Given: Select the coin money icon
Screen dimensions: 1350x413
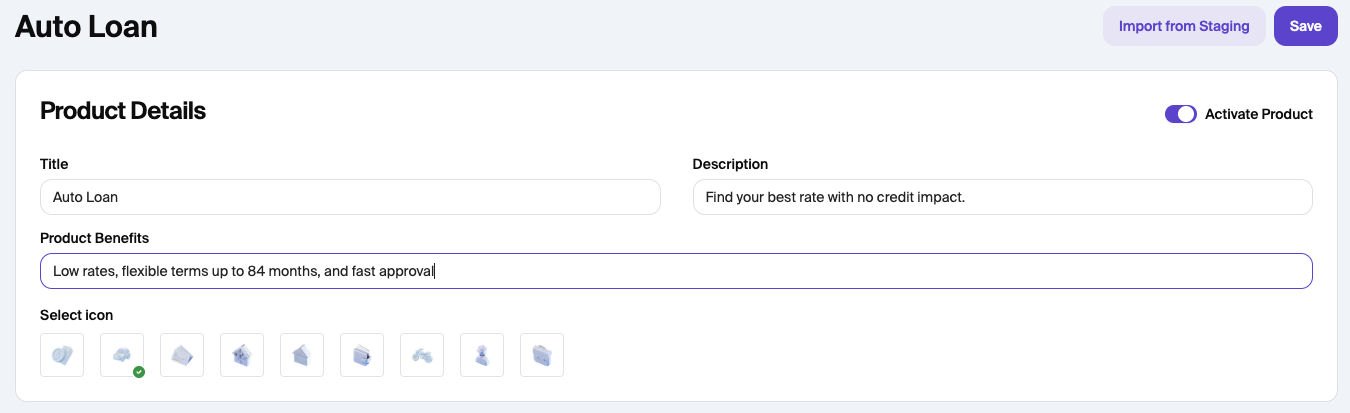Looking at the screenshot, I should [x=62, y=355].
